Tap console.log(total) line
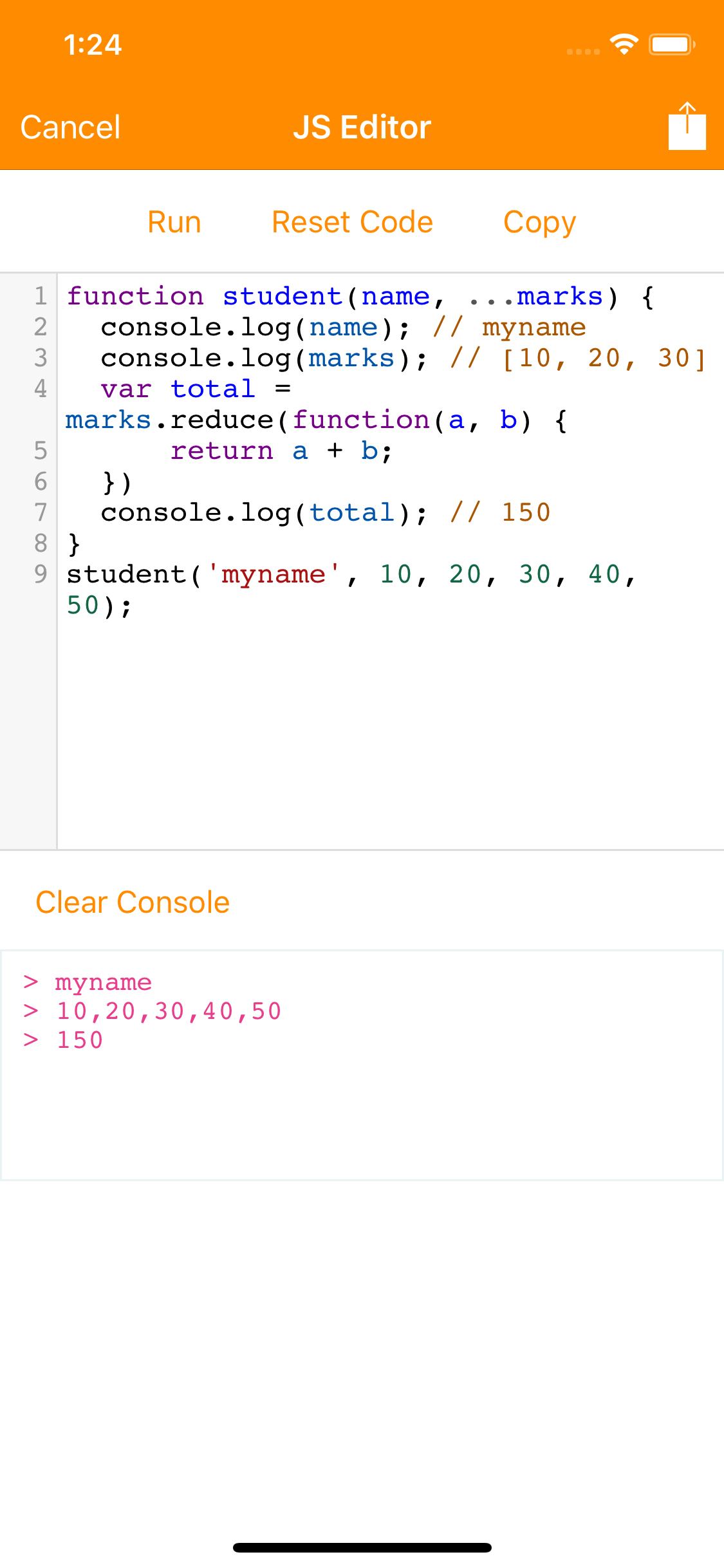The height and width of the screenshot is (1568, 724). tap(264, 512)
